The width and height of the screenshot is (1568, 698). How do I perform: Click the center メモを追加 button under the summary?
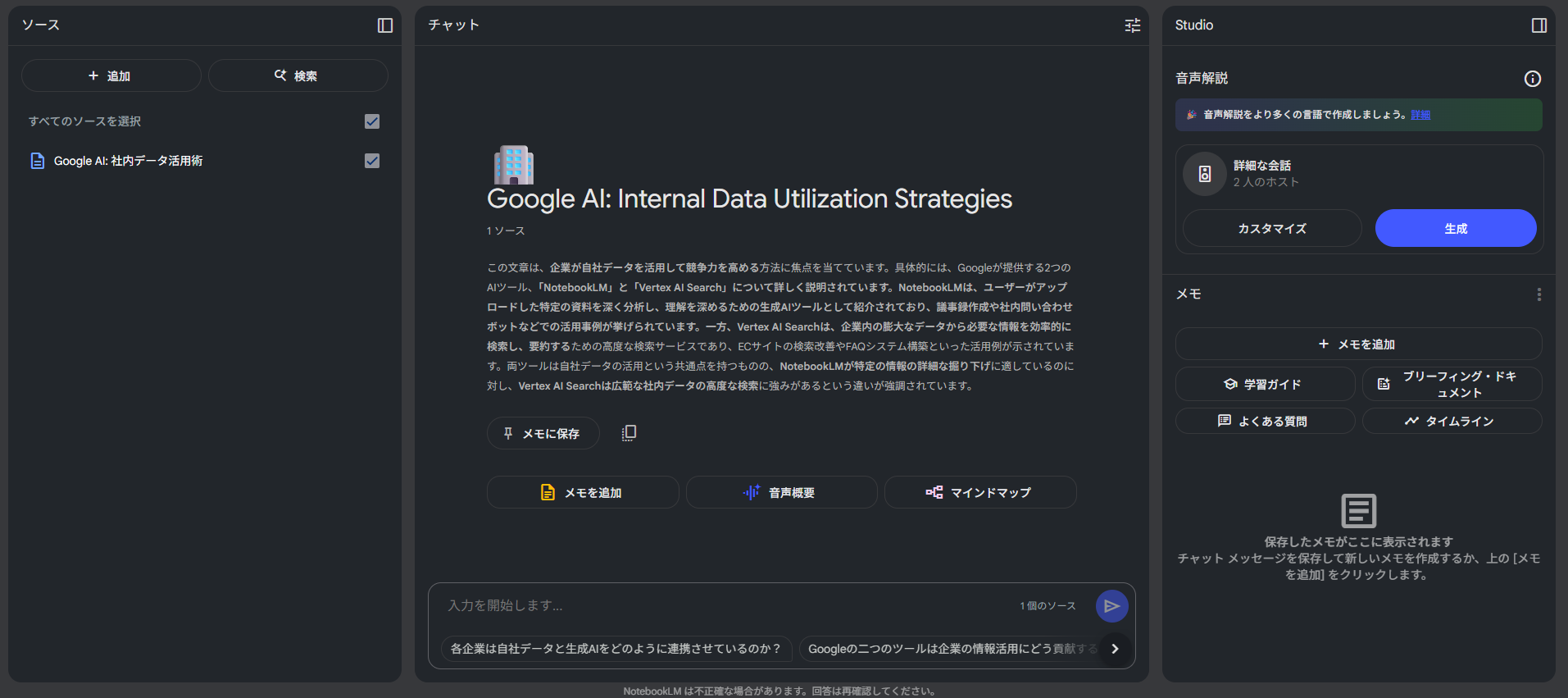(x=583, y=492)
